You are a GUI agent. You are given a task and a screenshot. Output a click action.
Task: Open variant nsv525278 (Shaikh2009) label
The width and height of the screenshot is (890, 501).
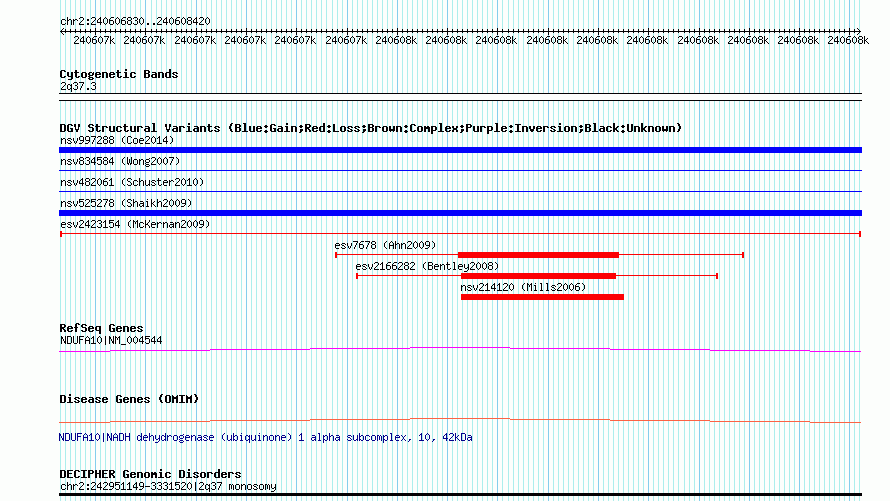tap(126, 203)
